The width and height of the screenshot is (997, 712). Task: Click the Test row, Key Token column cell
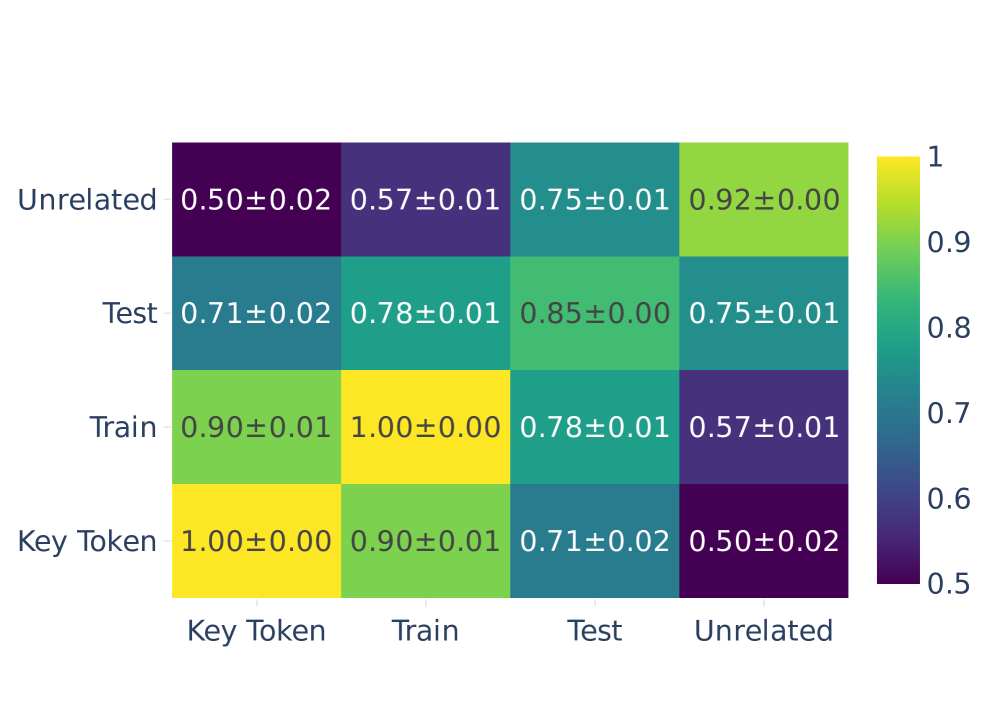(x=256, y=314)
